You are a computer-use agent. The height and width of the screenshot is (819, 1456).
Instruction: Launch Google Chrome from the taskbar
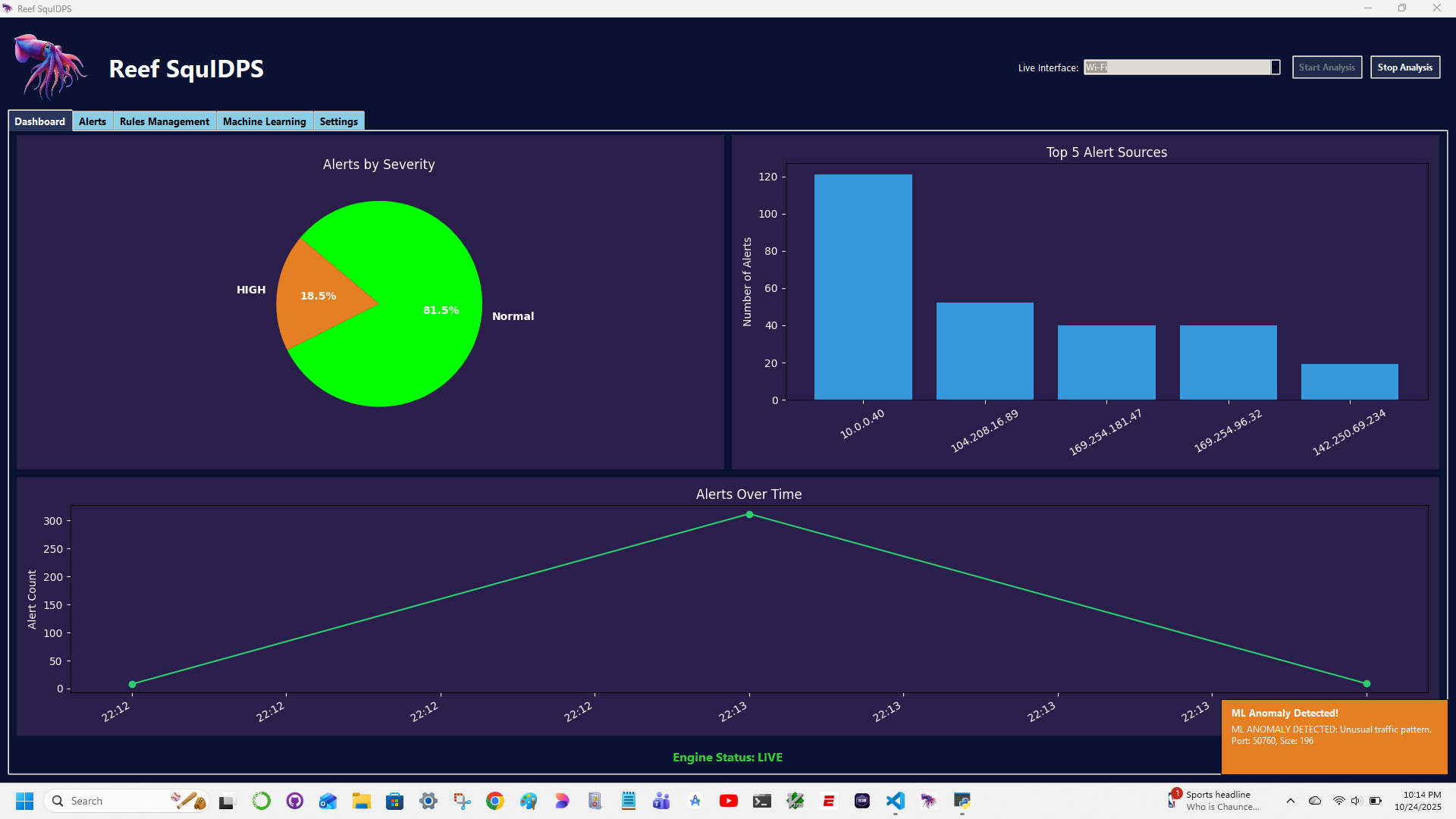495,800
